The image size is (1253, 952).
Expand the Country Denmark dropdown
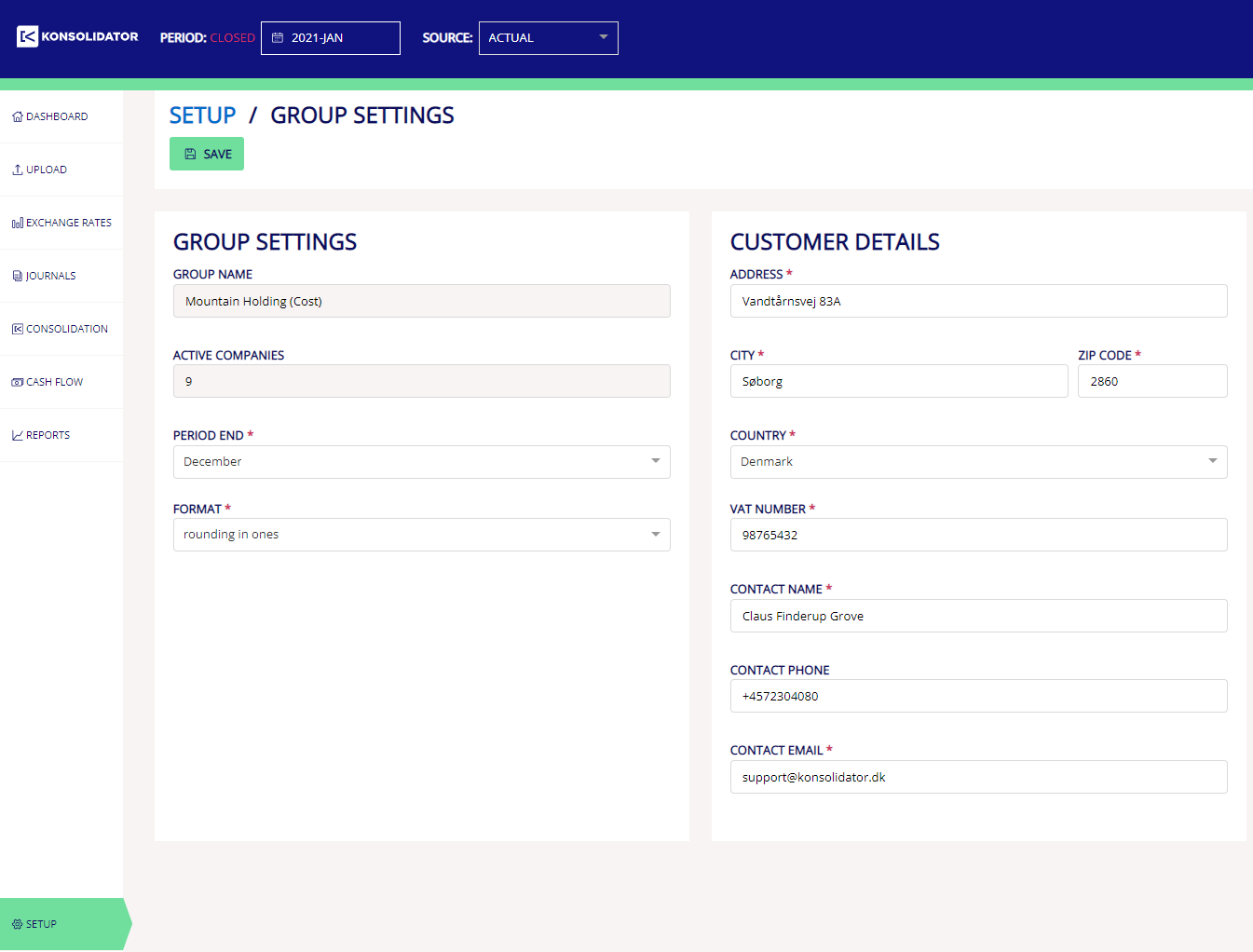(978, 462)
